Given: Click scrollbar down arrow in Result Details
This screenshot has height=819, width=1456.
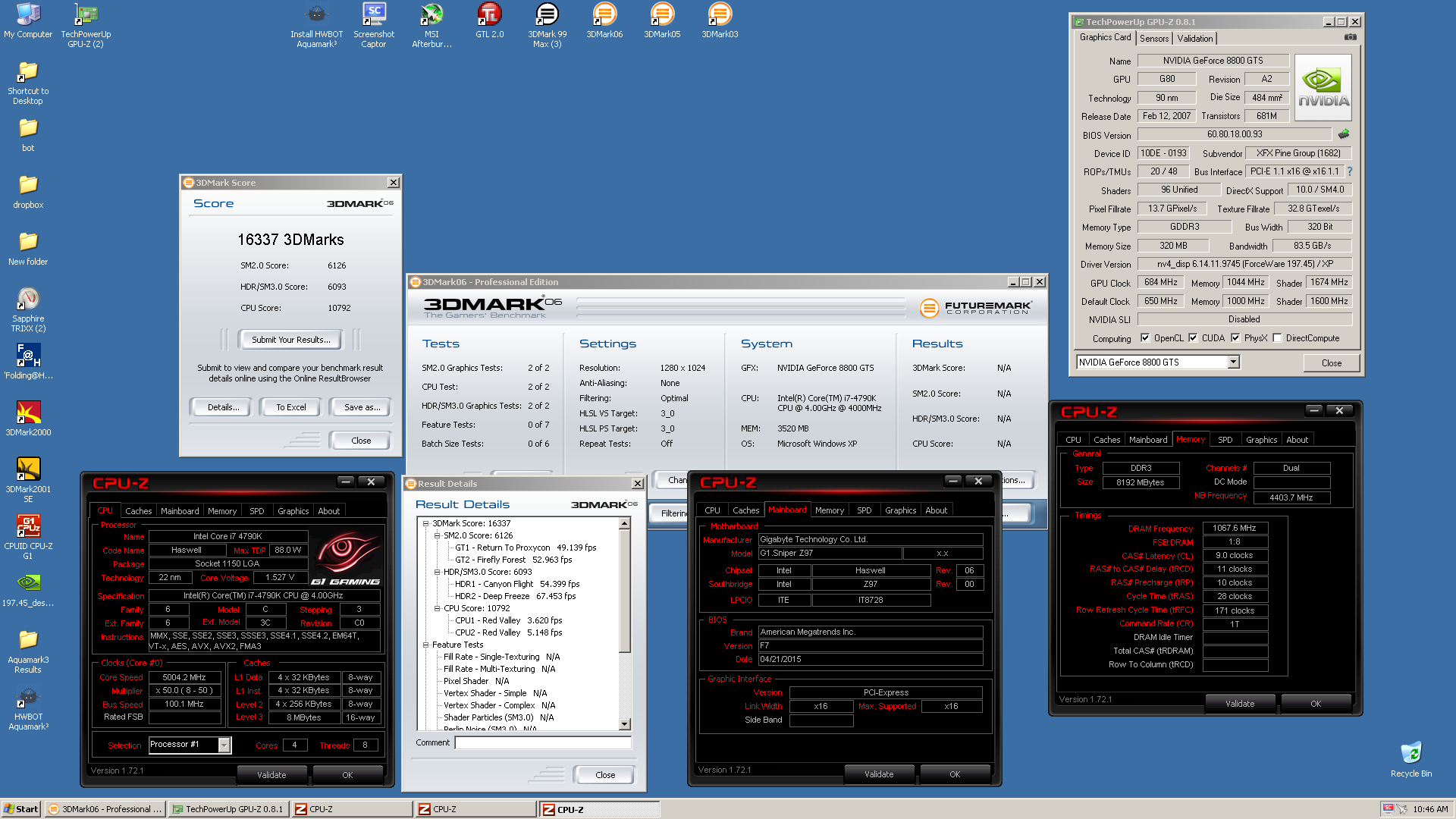Looking at the screenshot, I should [625, 724].
